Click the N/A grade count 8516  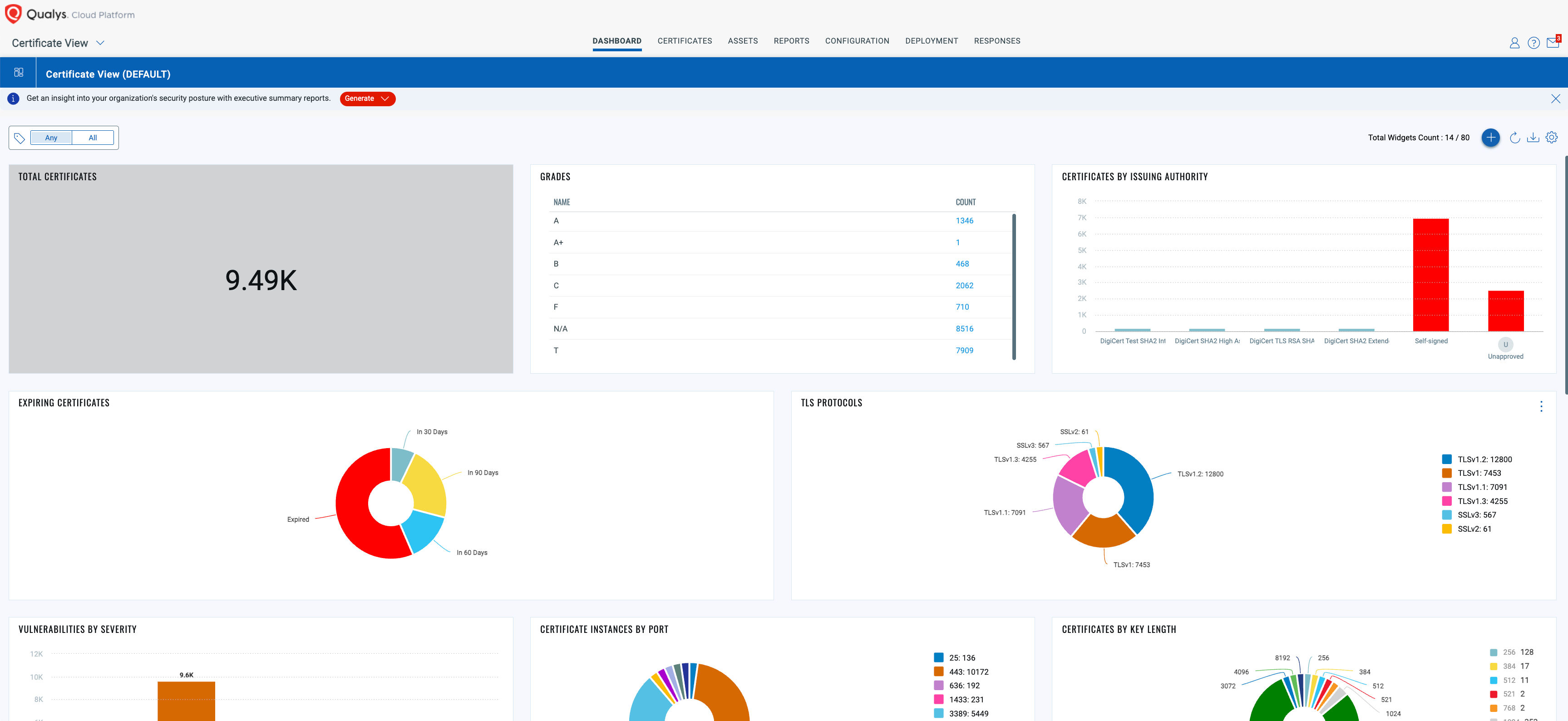(x=964, y=329)
